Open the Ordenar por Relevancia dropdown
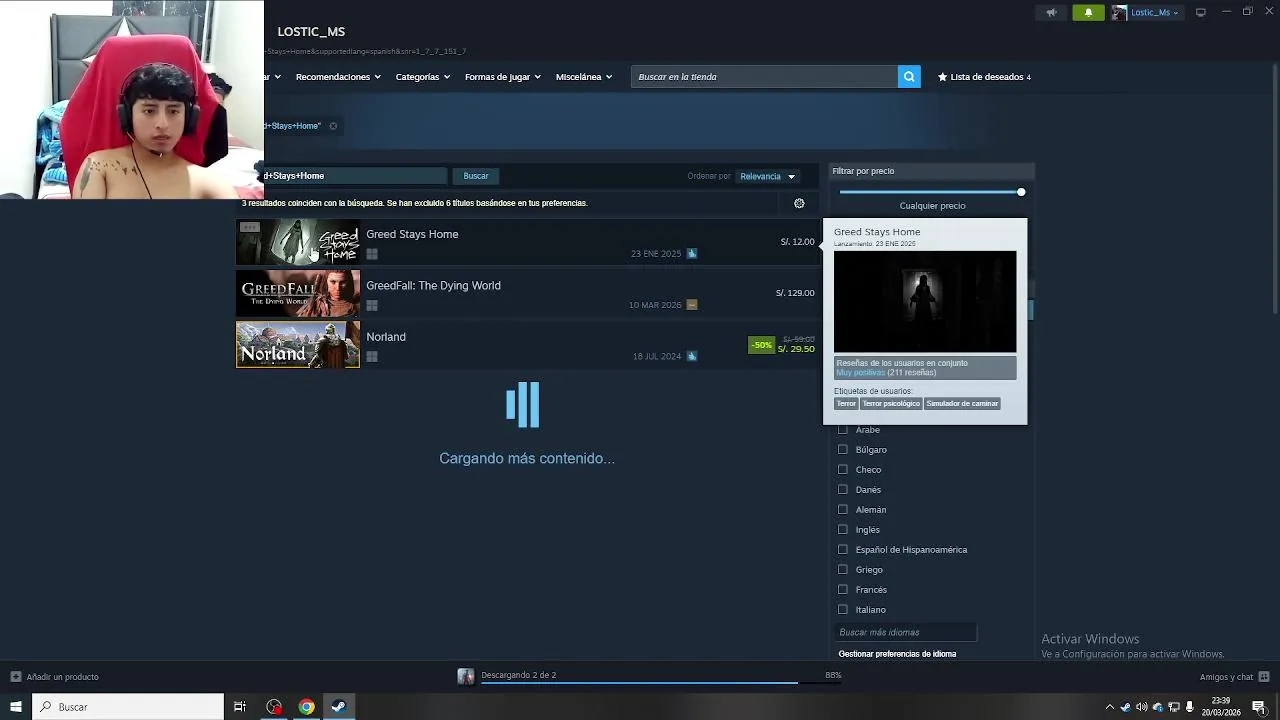Viewport: 1280px width, 720px height. [x=767, y=176]
